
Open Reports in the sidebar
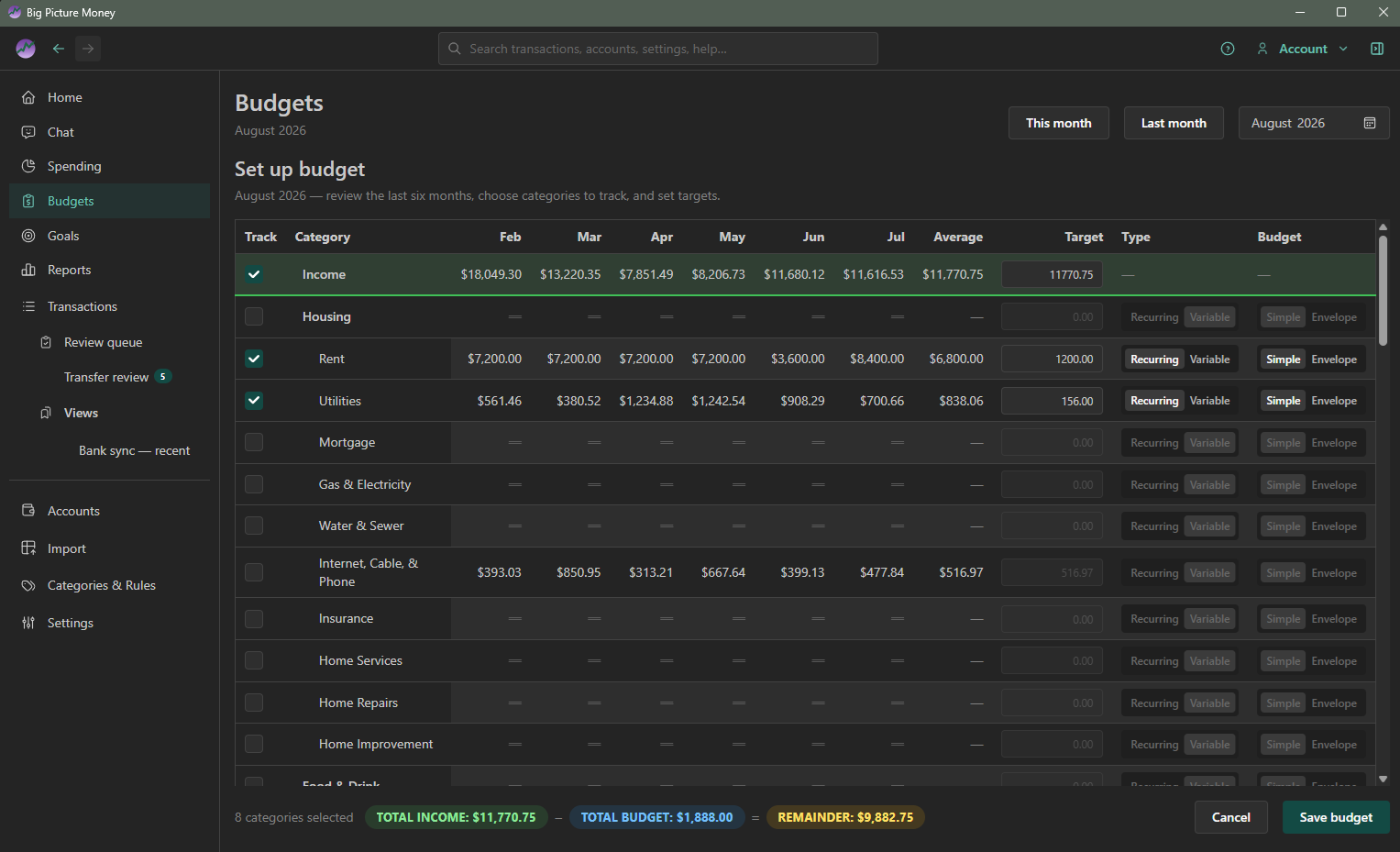[109, 270]
